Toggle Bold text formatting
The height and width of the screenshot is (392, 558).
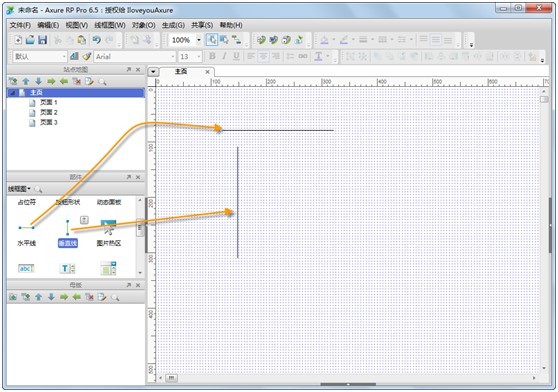pyautogui.click(x=212, y=56)
